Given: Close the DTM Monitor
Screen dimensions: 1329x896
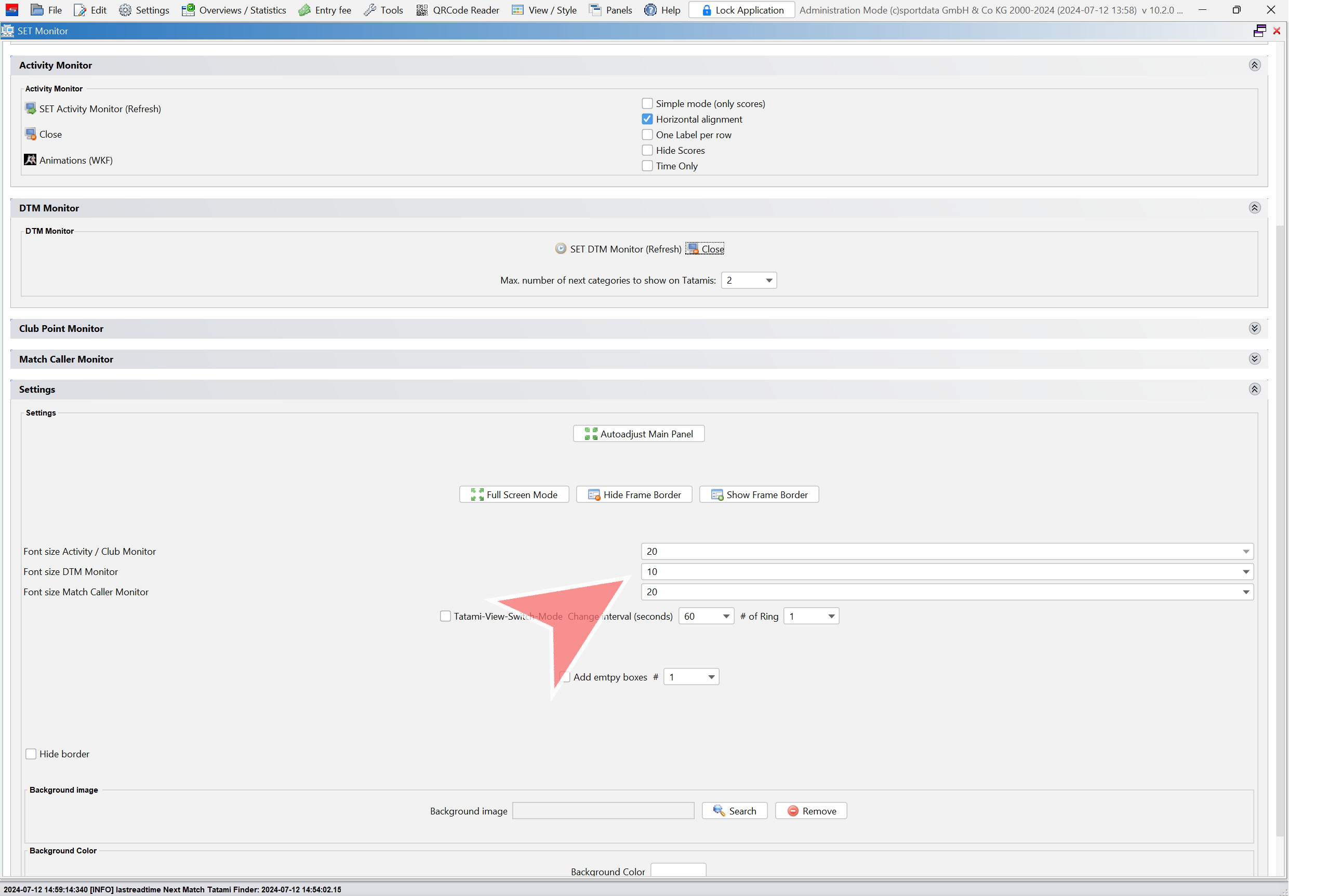Looking at the screenshot, I should 705,249.
